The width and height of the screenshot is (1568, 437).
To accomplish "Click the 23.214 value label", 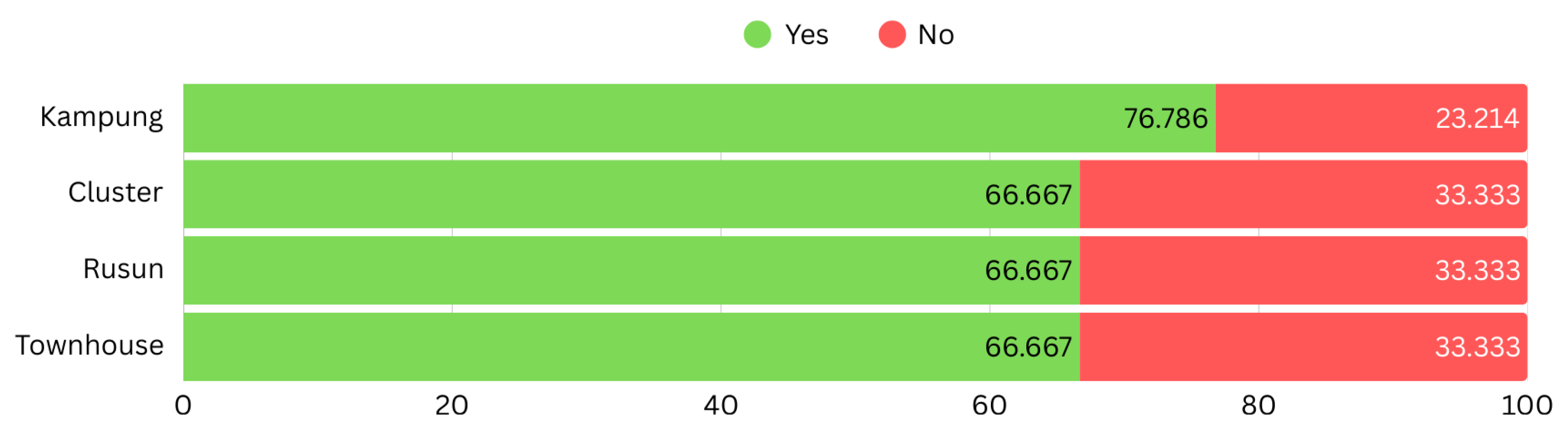I will coord(1476,118).
